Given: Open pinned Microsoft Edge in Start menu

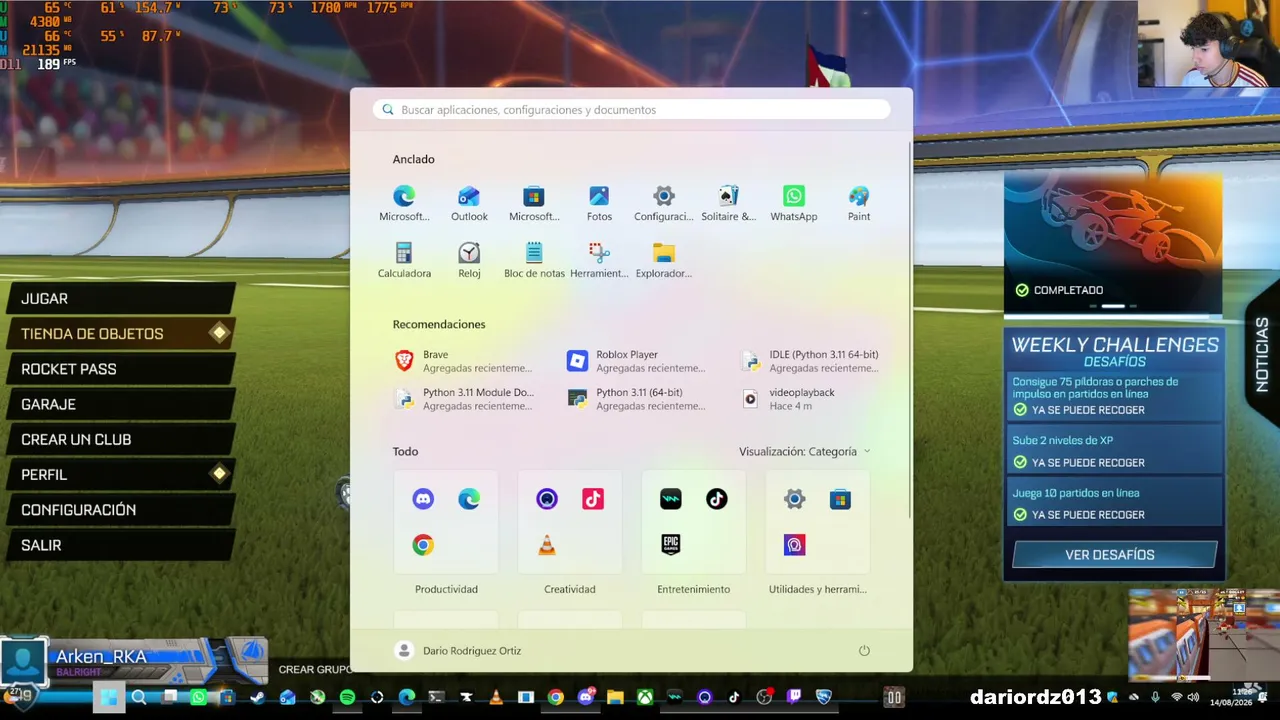Looking at the screenshot, I should pos(404,203).
